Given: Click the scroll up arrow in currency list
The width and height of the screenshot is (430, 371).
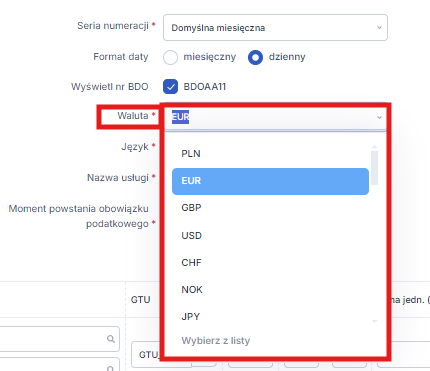Looking at the screenshot, I should (x=374, y=147).
